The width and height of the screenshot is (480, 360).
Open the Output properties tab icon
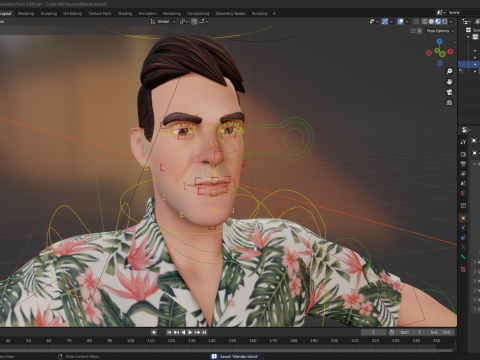pos(463,164)
